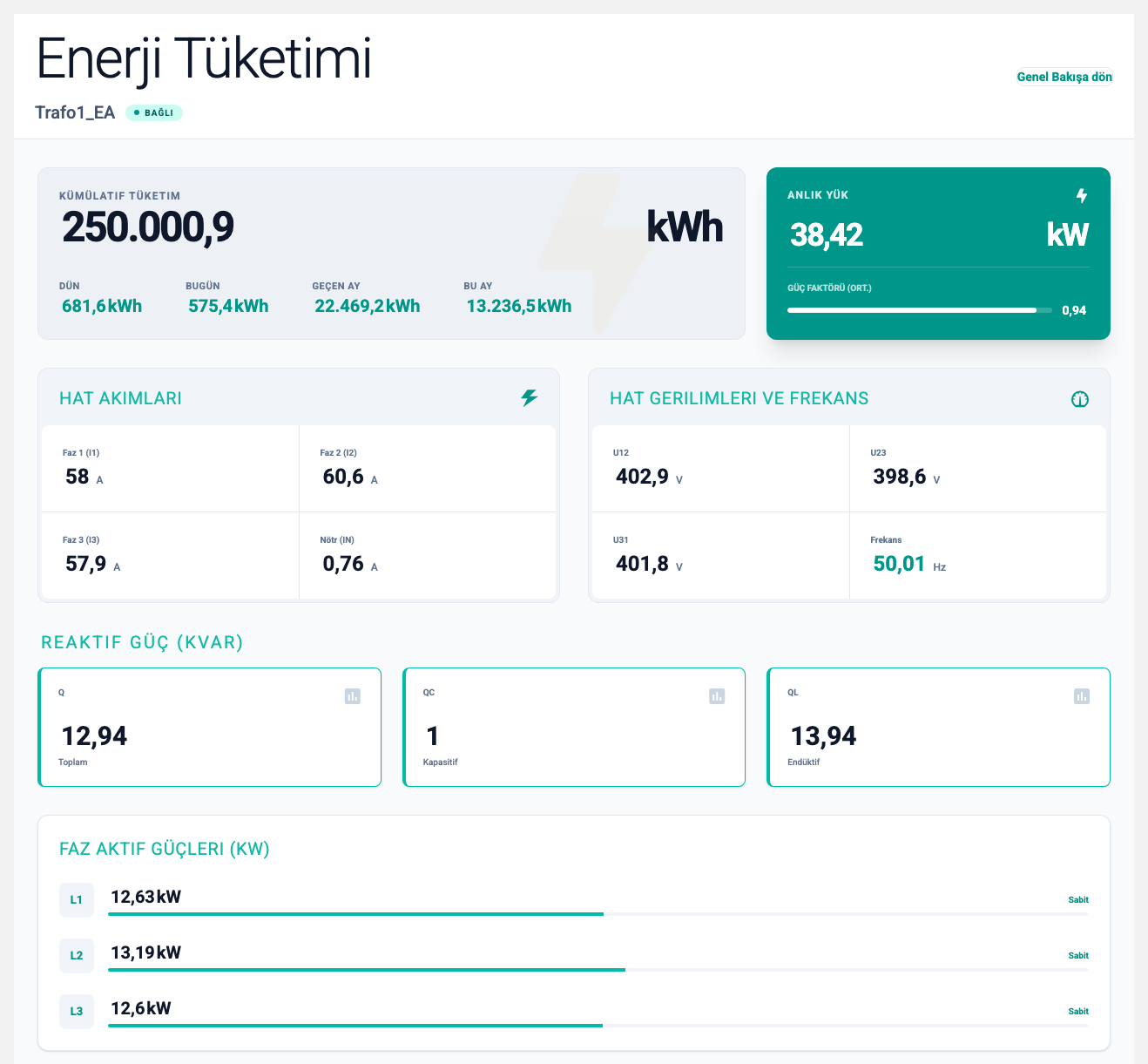Click the gauge icon beside Hat Gerilimleri ve Frekans
The image size is (1148, 1064).
click(1080, 400)
